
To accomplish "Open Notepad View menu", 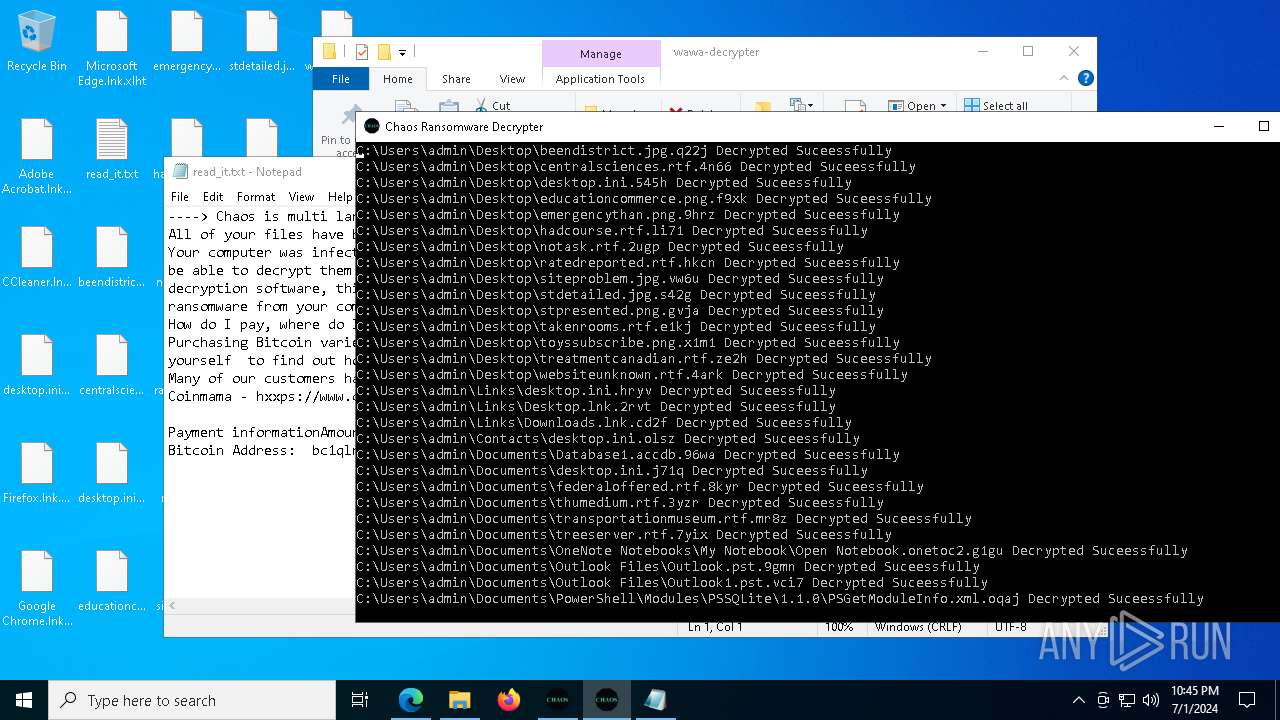I will tap(301, 197).
